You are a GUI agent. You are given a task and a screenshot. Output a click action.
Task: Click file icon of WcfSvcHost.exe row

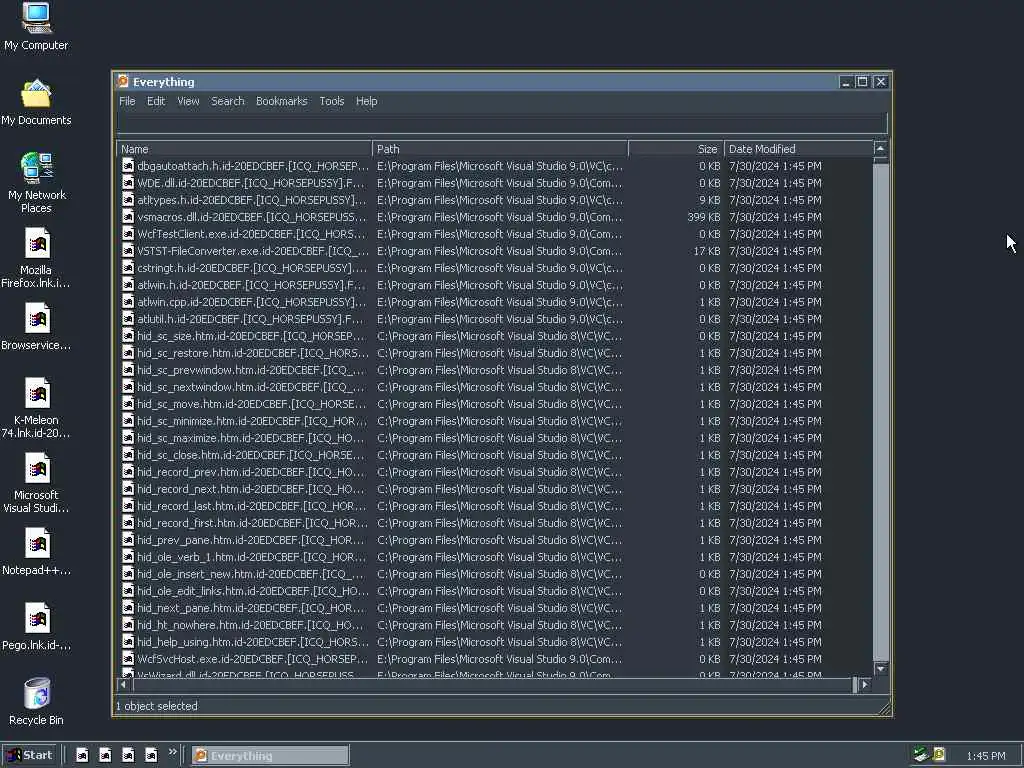pos(128,658)
